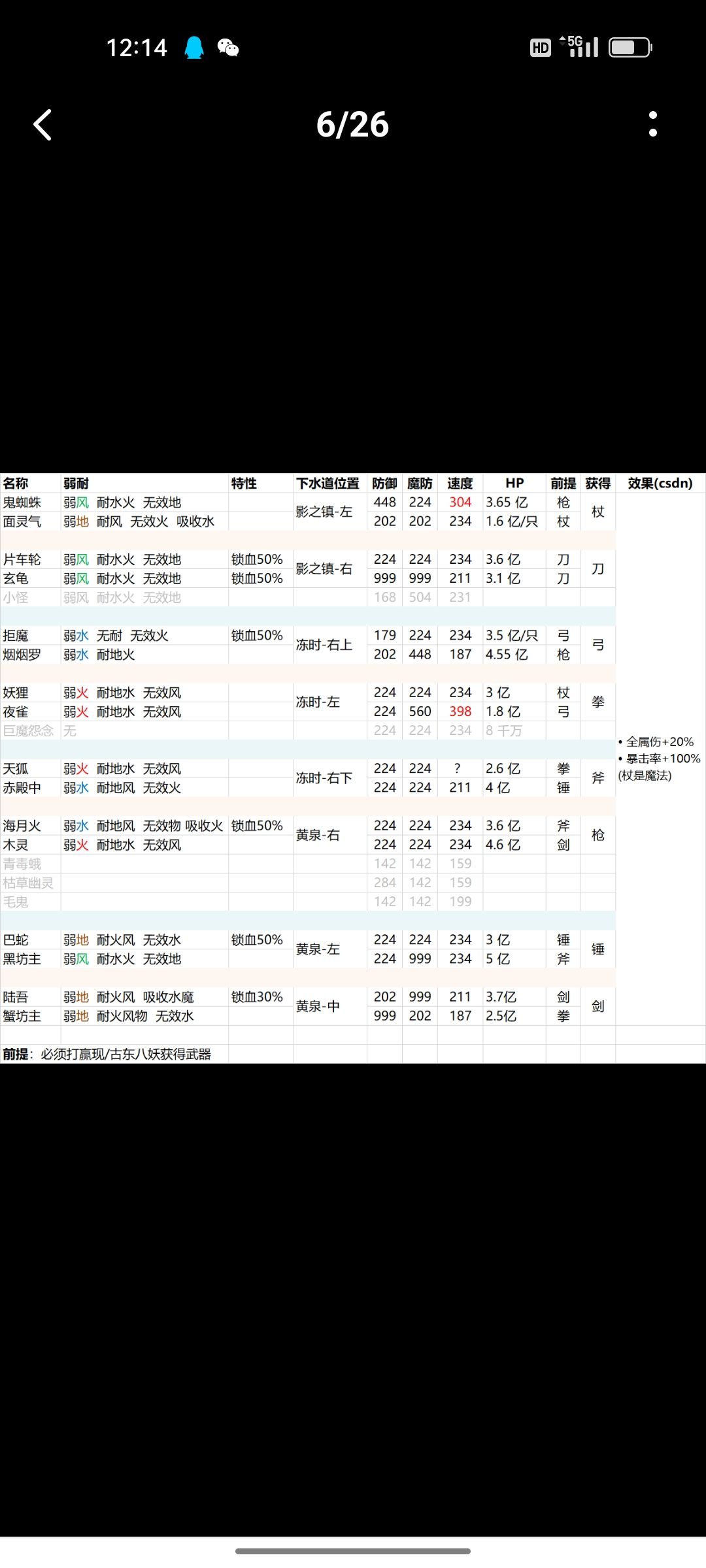Tap the 赤殿中 name cell
Viewport: 706px width, 1568px height.
(22, 787)
